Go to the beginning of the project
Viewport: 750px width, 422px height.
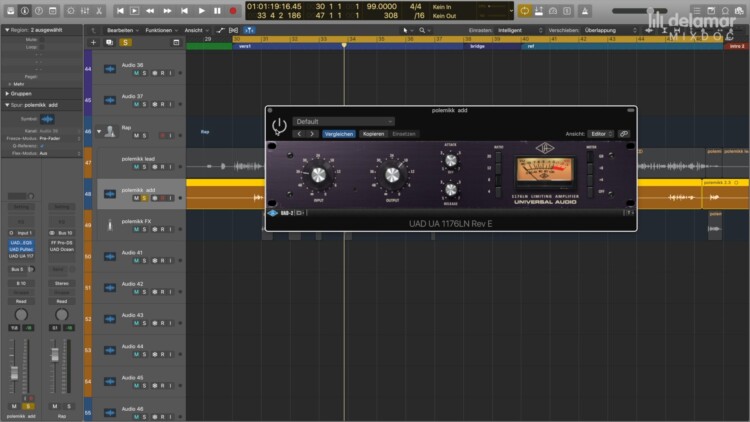pos(120,11)
